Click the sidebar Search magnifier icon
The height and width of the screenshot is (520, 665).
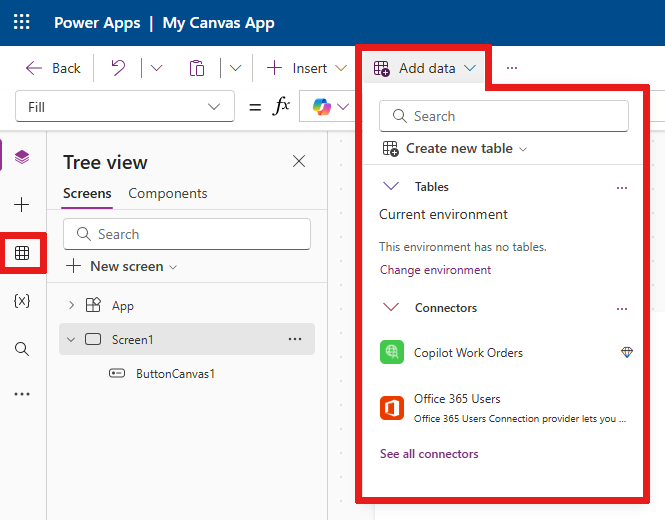[x=22, y=349]
